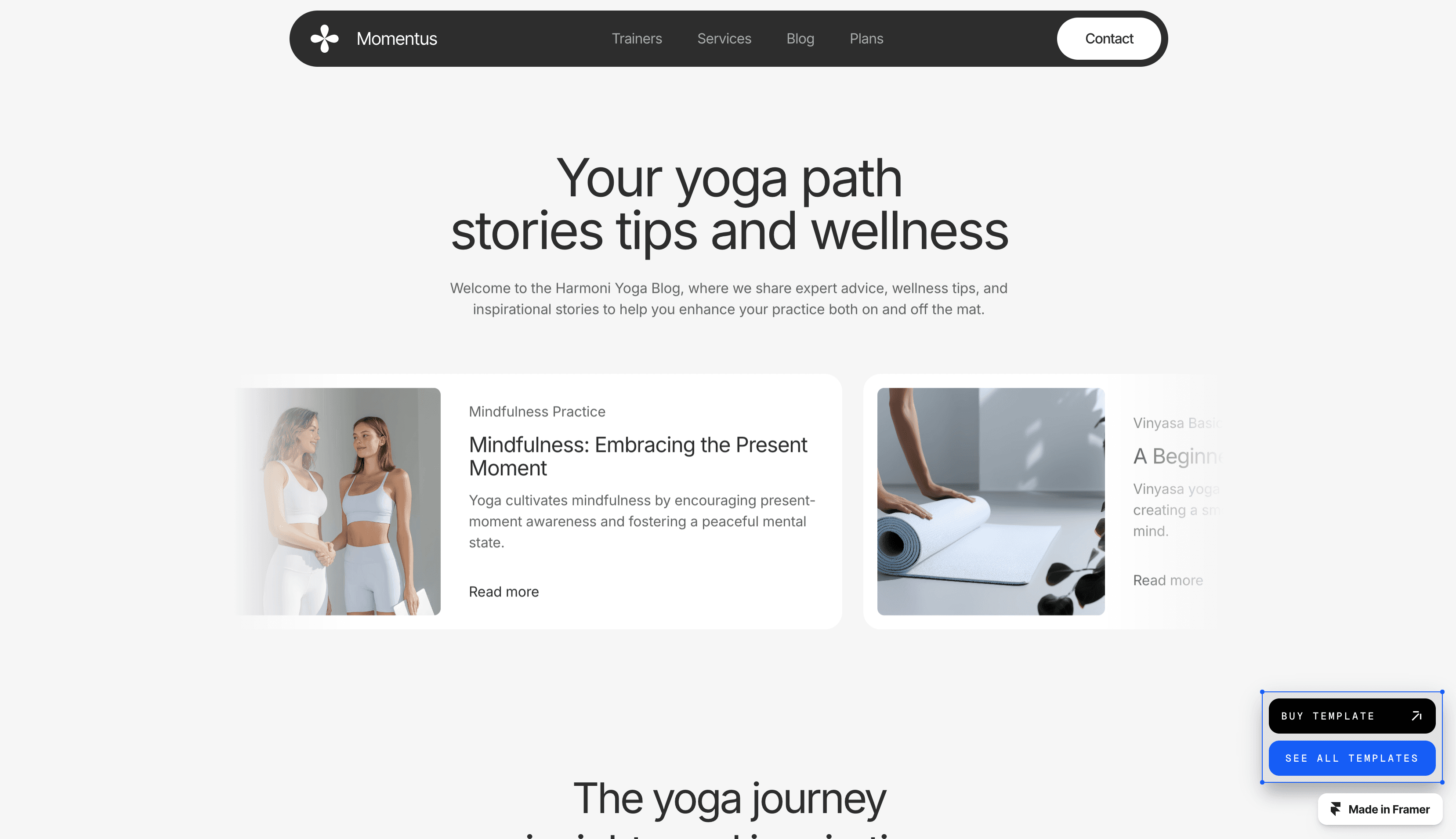This screenshot has width=1456, height=839.
Task: Click the two women yoga thumbnail
Action: coord(338,501)
